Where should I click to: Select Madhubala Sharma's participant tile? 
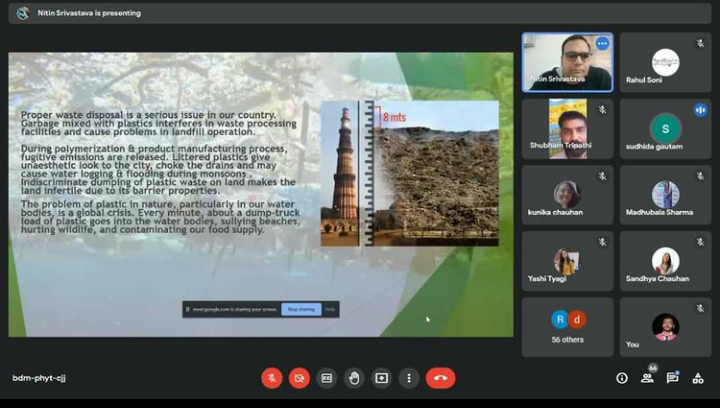point(665,194)
